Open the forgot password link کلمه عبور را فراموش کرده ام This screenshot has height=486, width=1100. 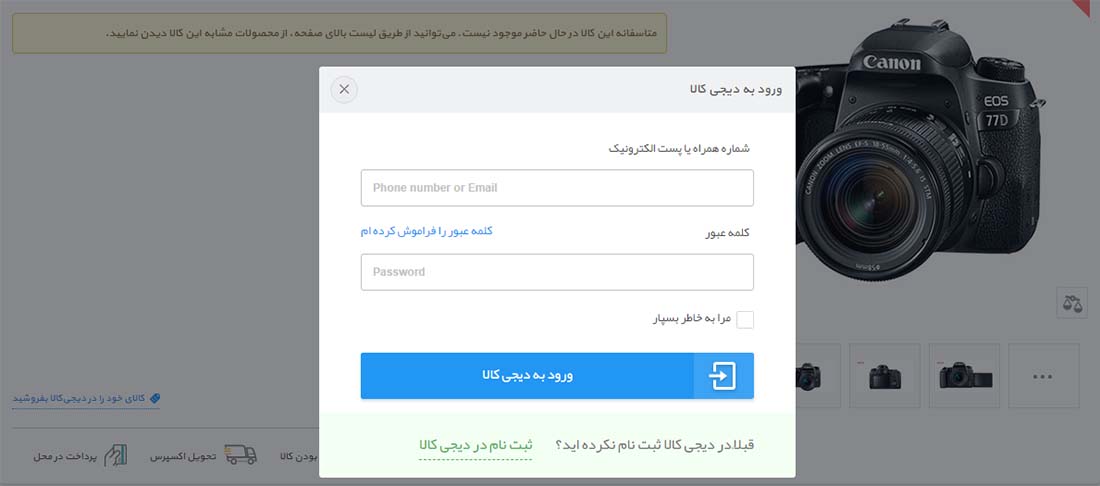427,231
